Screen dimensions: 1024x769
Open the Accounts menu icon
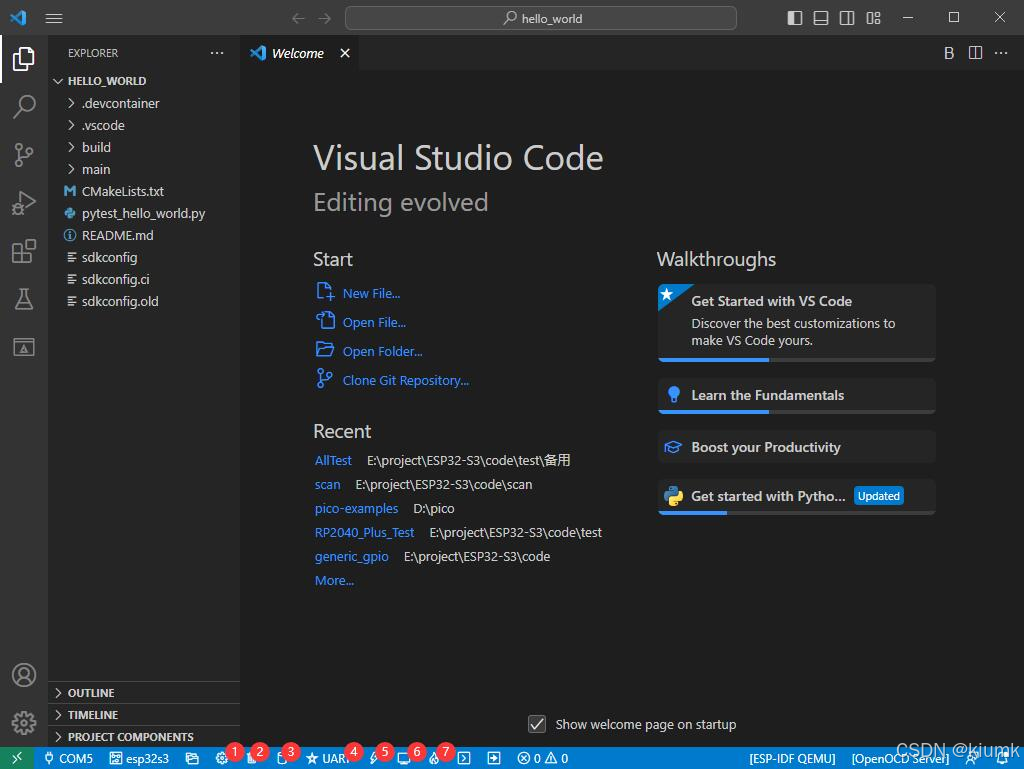point(24,675)
